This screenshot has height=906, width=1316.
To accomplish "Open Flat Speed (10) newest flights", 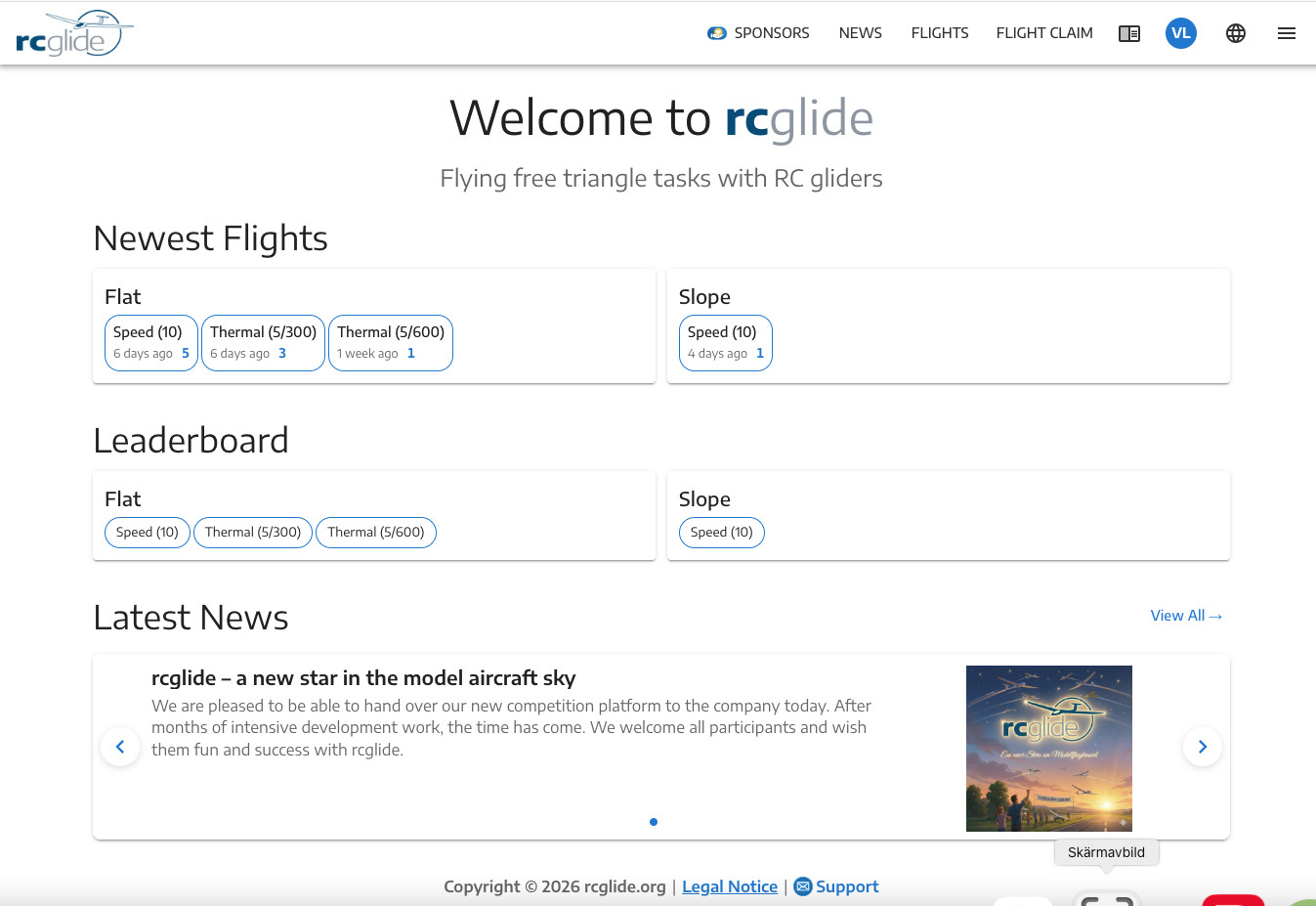I will coord(151,343).
